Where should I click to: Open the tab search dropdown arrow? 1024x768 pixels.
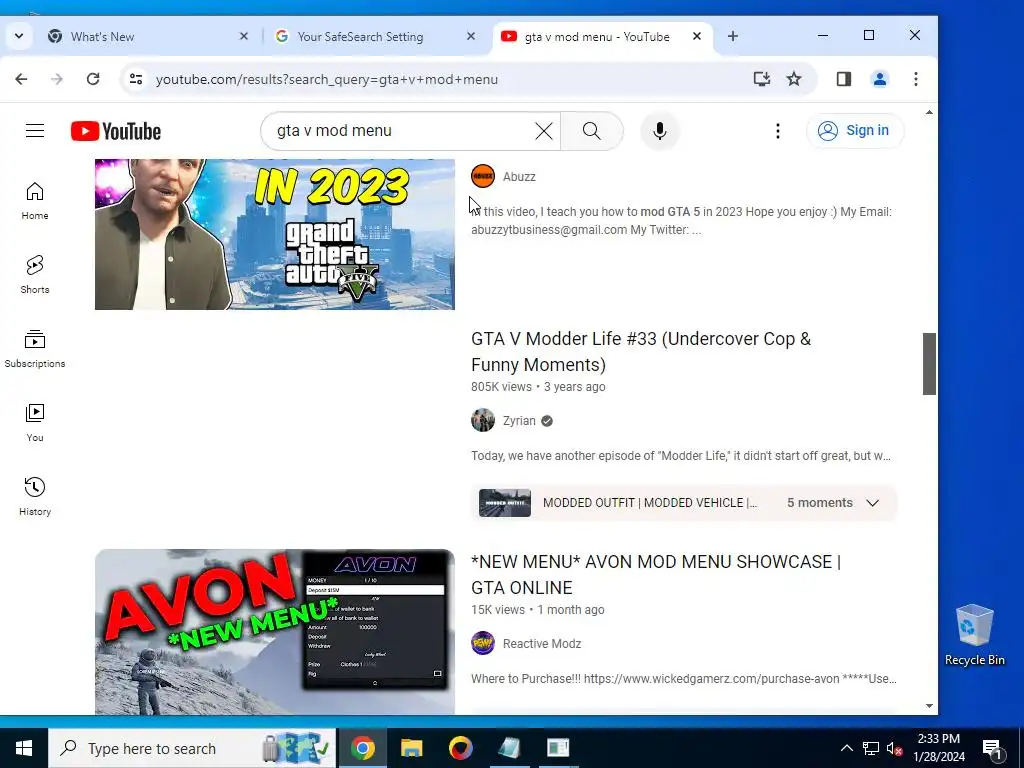19,37
